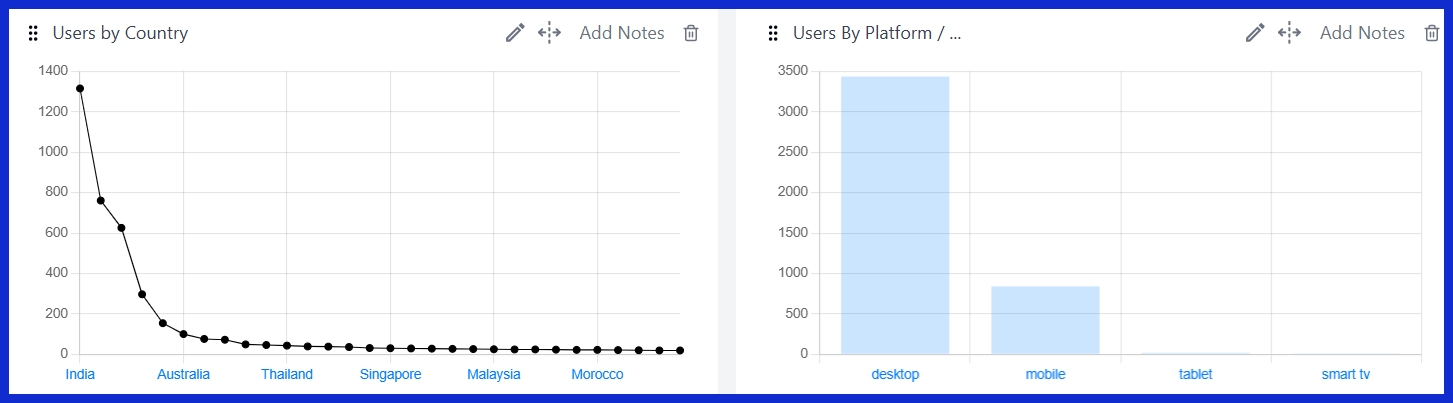Click the desktop bar in platform chart

[x=895, y=215]
